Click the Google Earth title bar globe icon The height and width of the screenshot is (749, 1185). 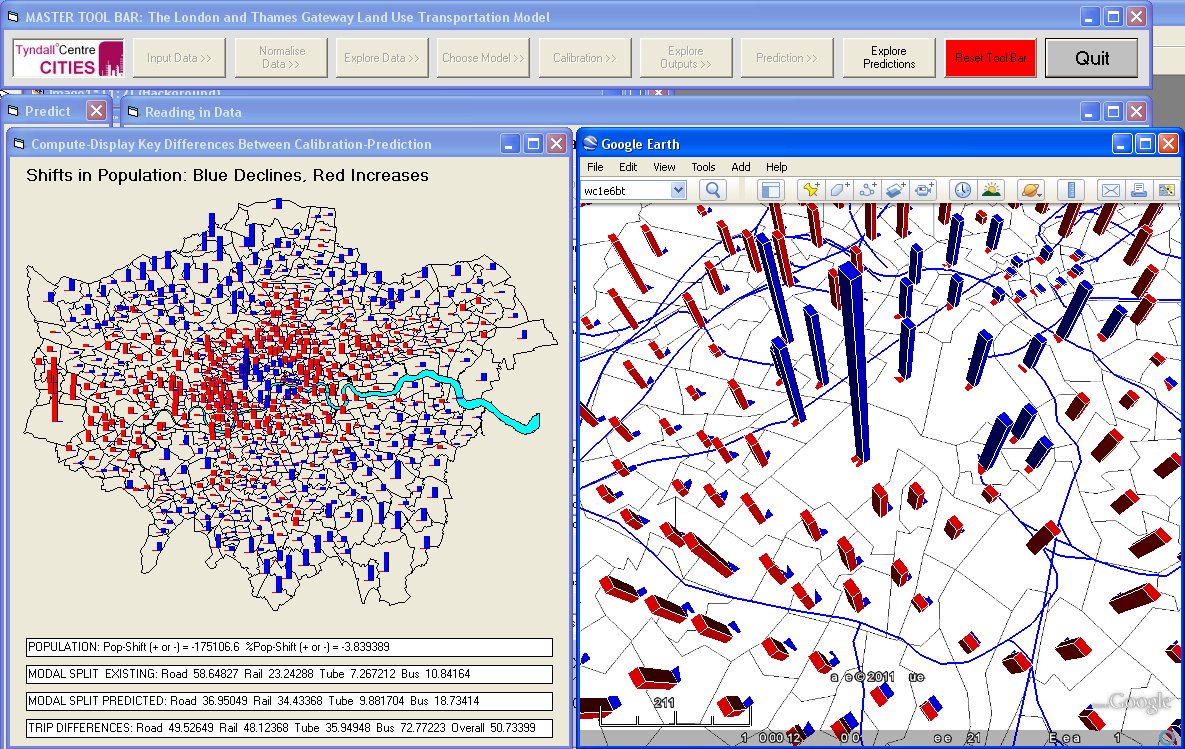[x=590, y=144]
